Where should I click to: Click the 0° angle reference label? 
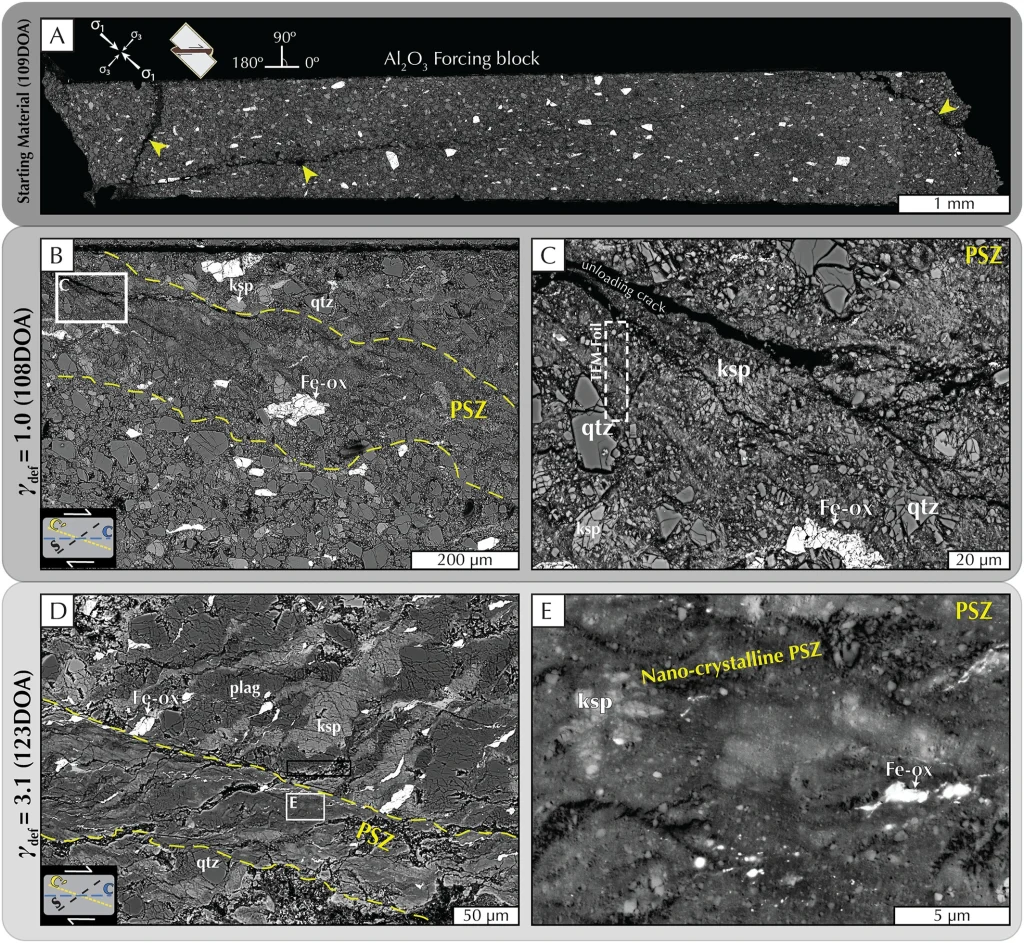click(x=312, y=63)
